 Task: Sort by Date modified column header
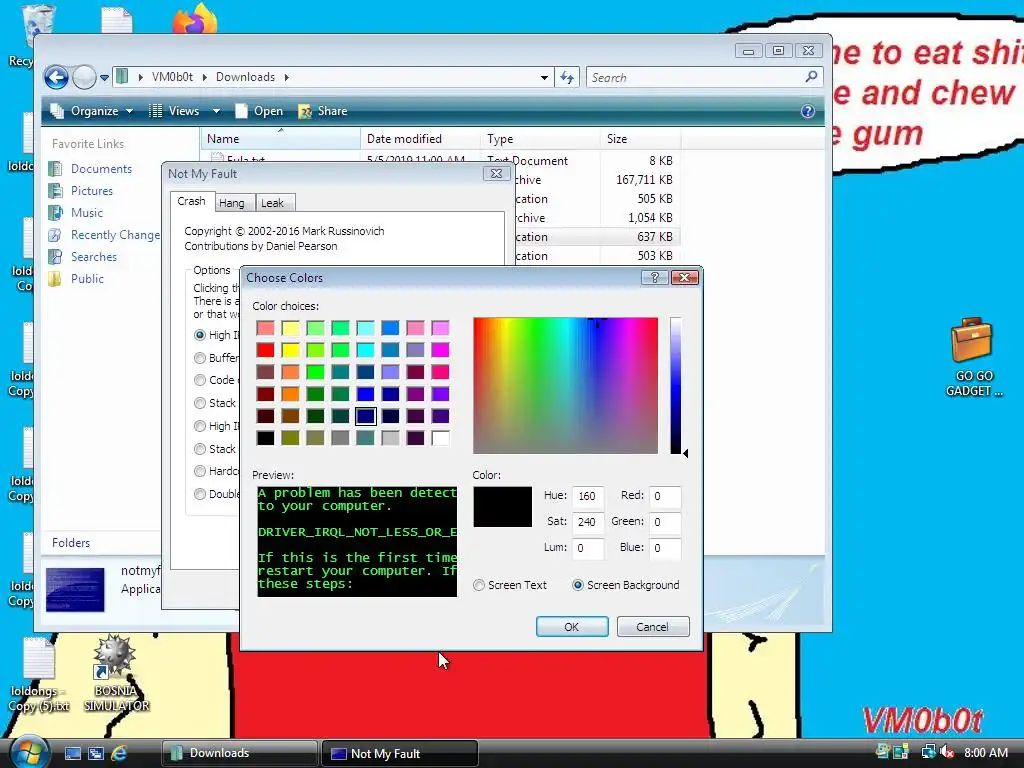coord(420,138)
